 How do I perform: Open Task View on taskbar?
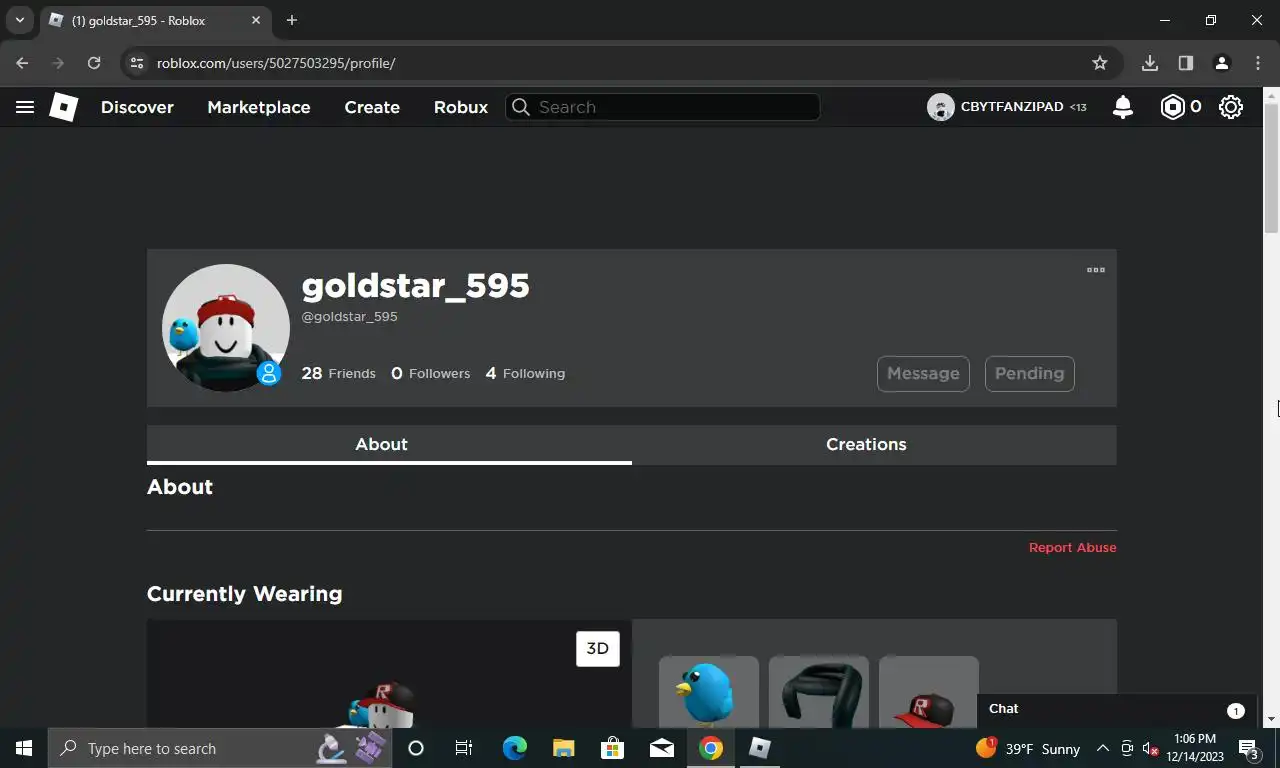tap(464, 748)
